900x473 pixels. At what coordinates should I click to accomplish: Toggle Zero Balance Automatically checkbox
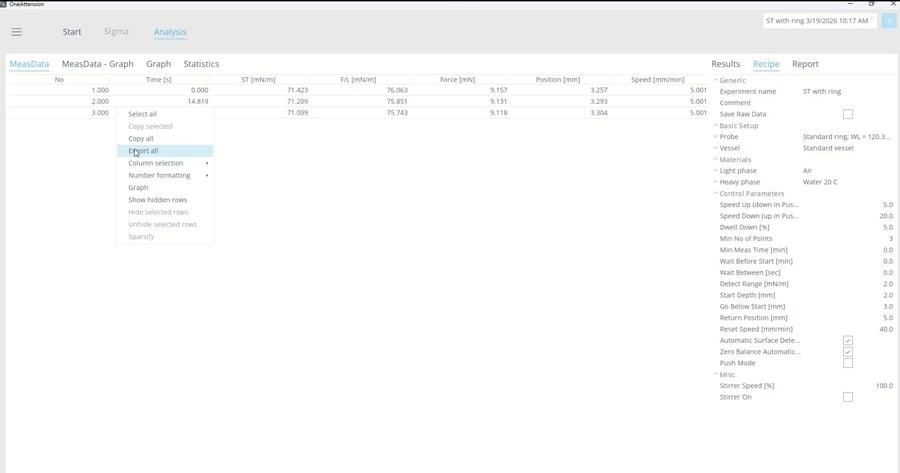point(848,352)
